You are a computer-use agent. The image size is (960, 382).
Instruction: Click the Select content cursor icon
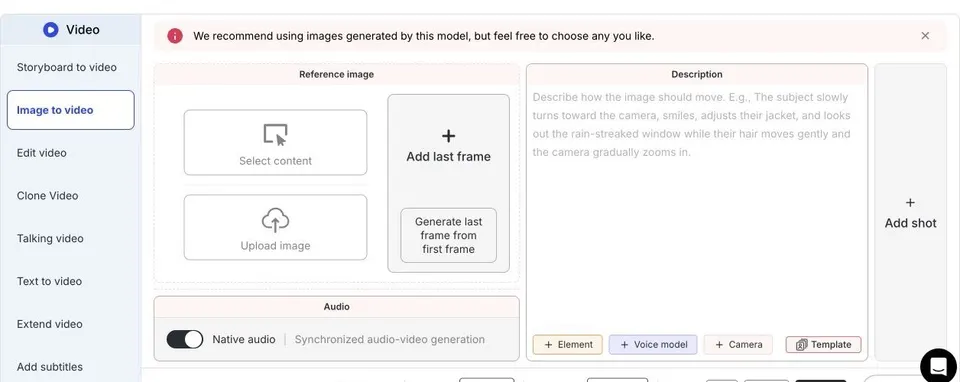276,135
